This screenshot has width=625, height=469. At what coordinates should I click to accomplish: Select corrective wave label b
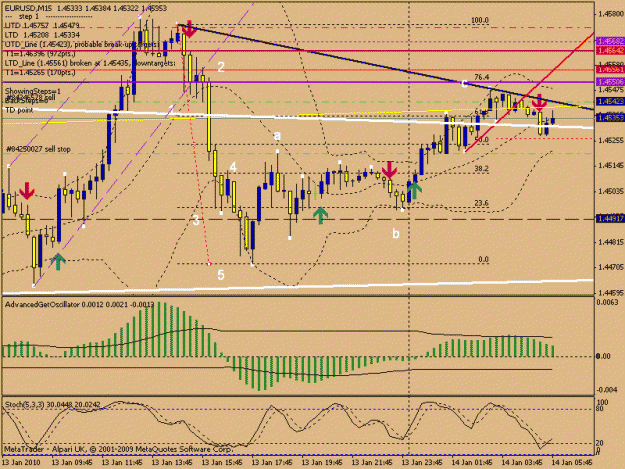395,233
